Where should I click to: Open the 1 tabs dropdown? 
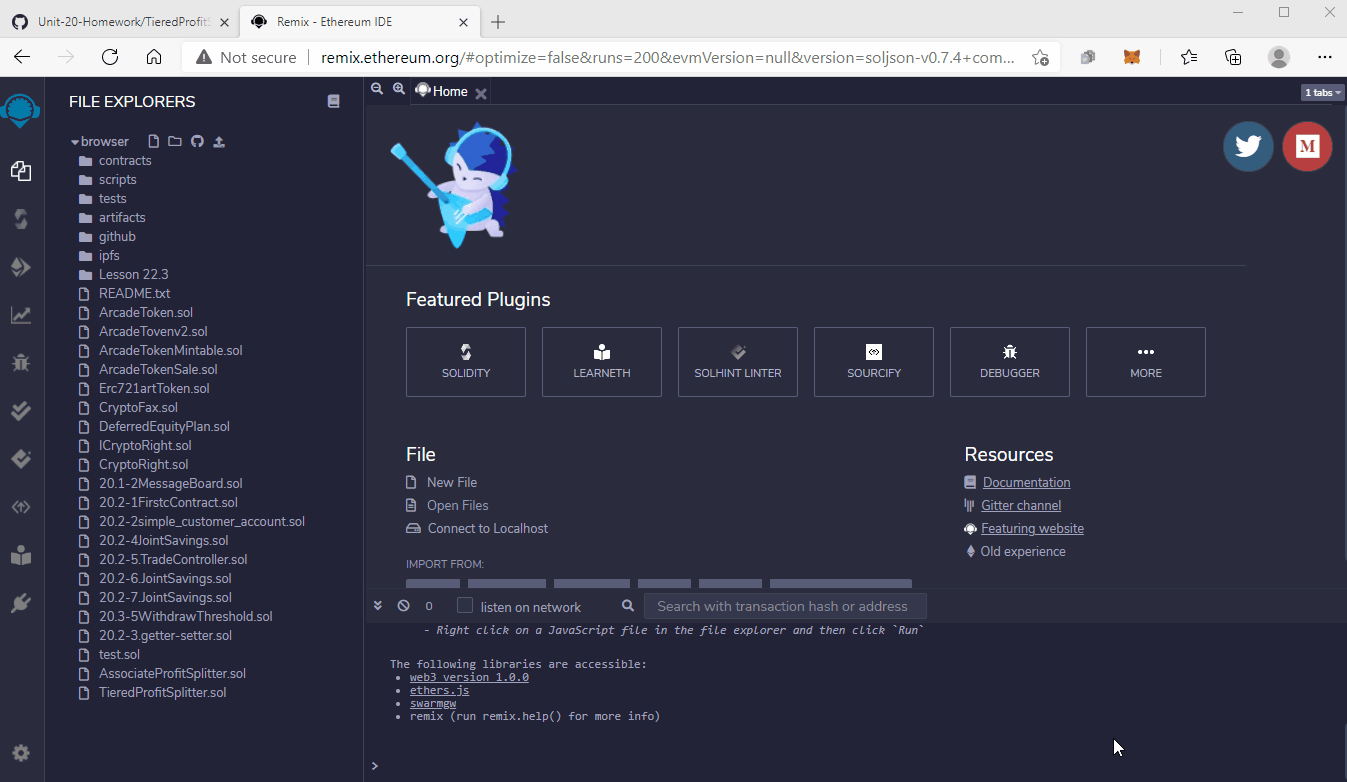point(1322,92)
